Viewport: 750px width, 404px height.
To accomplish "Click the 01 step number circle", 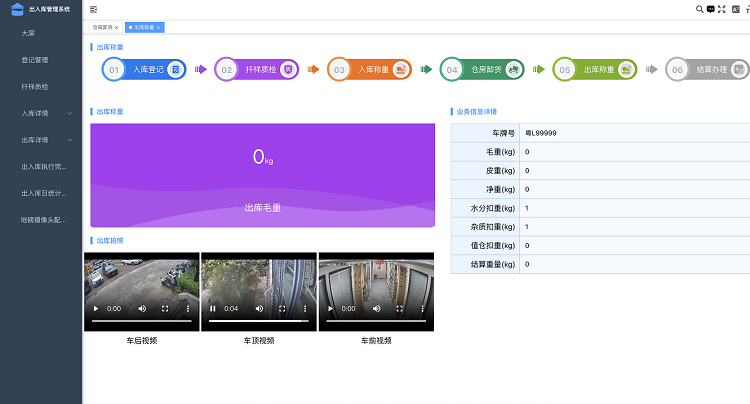I will click(x=114, y=70).
